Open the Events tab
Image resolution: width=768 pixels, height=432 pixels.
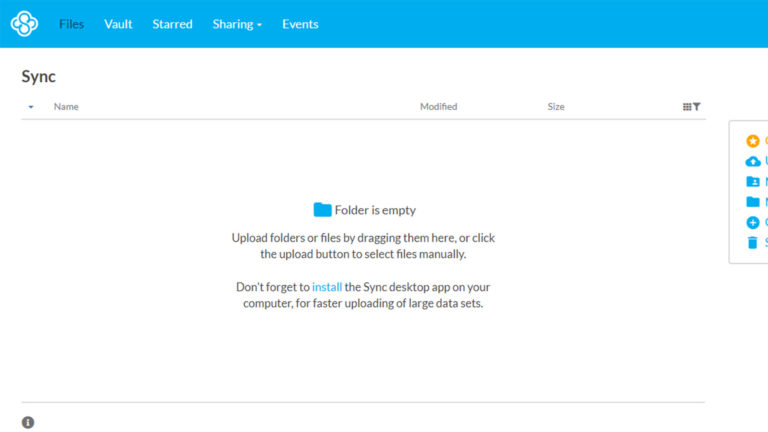point(300,24)
